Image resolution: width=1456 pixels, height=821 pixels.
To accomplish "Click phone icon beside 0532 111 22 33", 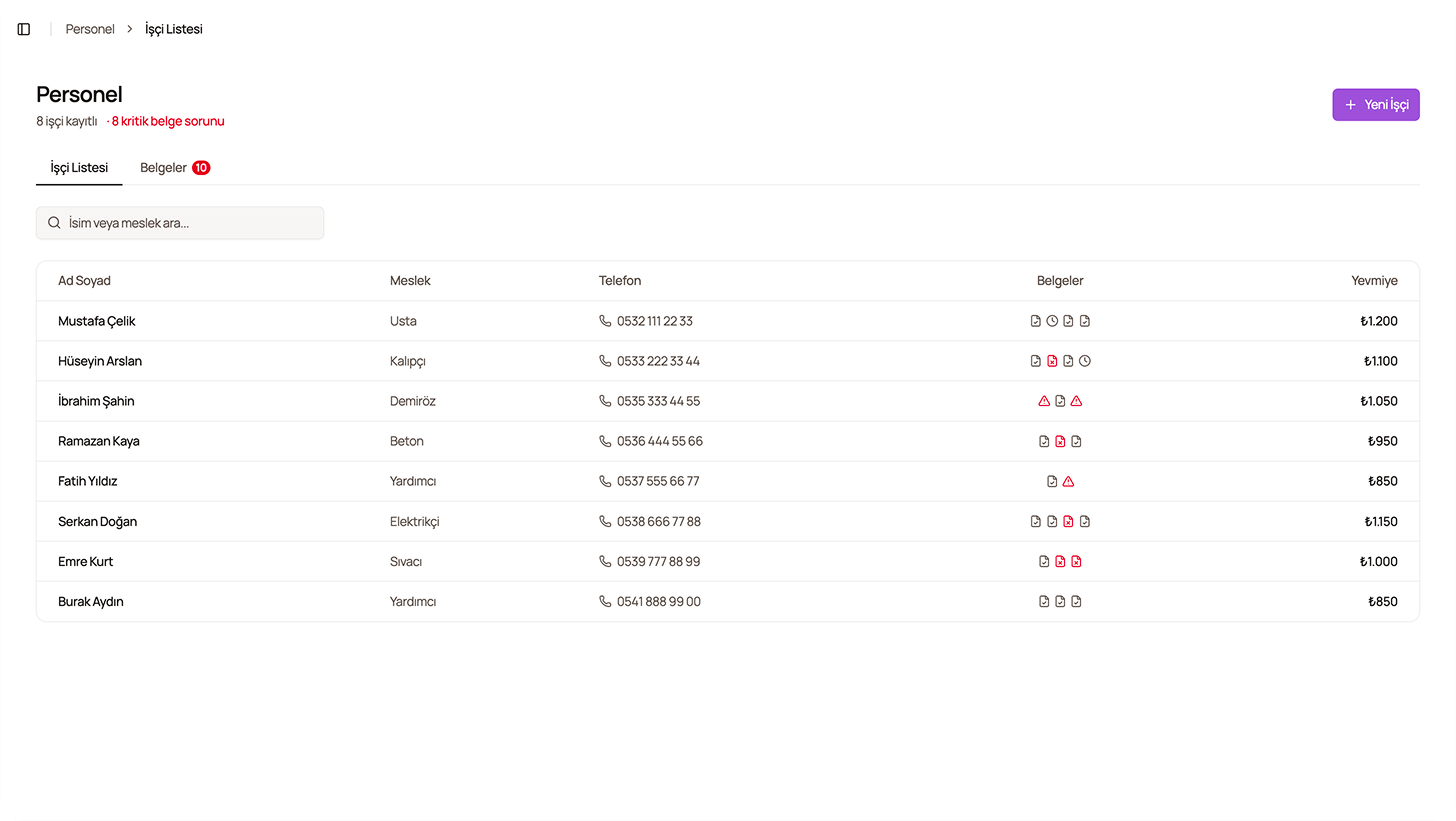I will click(x=605, y=321).
